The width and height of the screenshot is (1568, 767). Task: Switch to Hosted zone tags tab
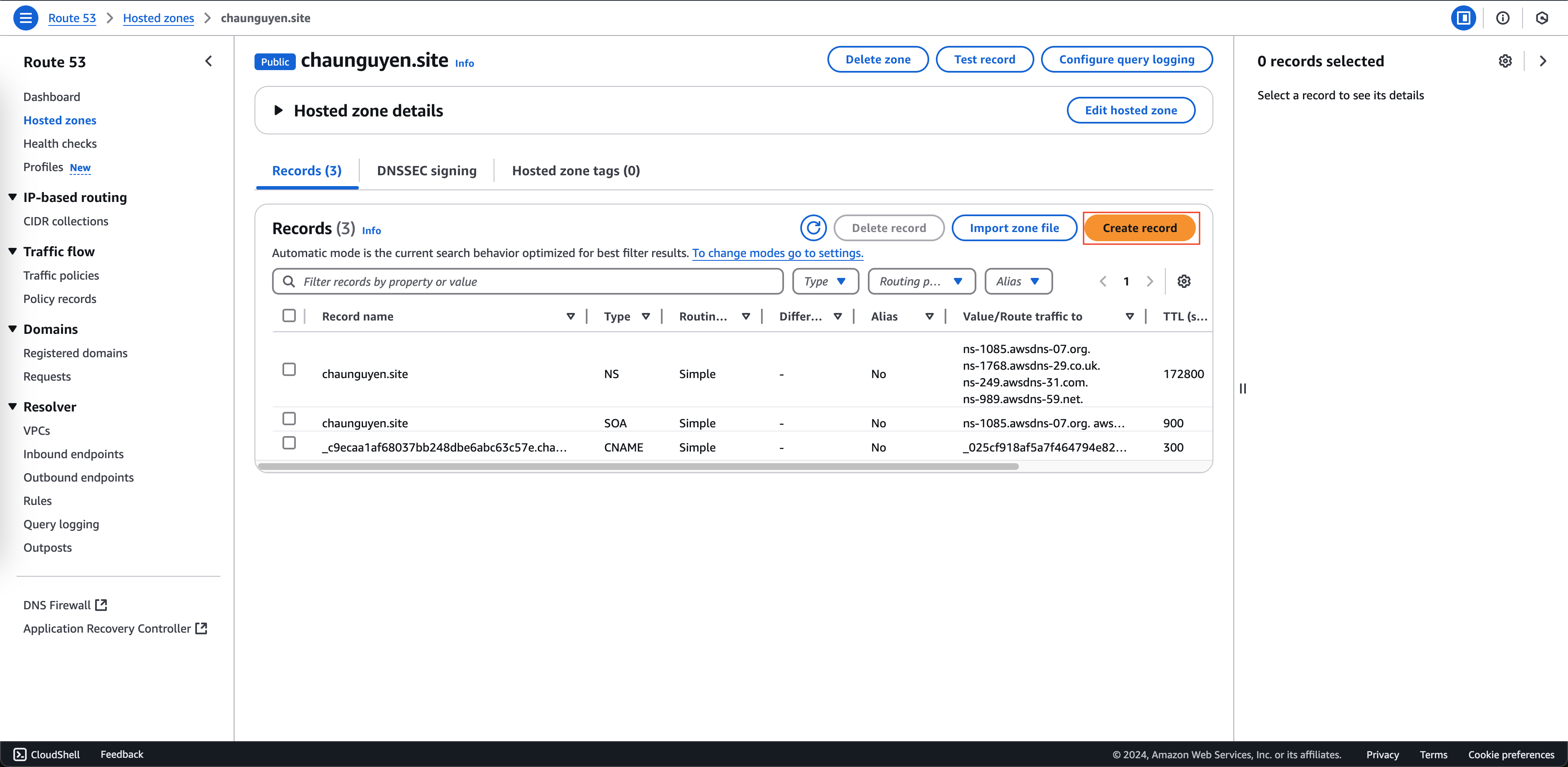click(x=576, y=170)
